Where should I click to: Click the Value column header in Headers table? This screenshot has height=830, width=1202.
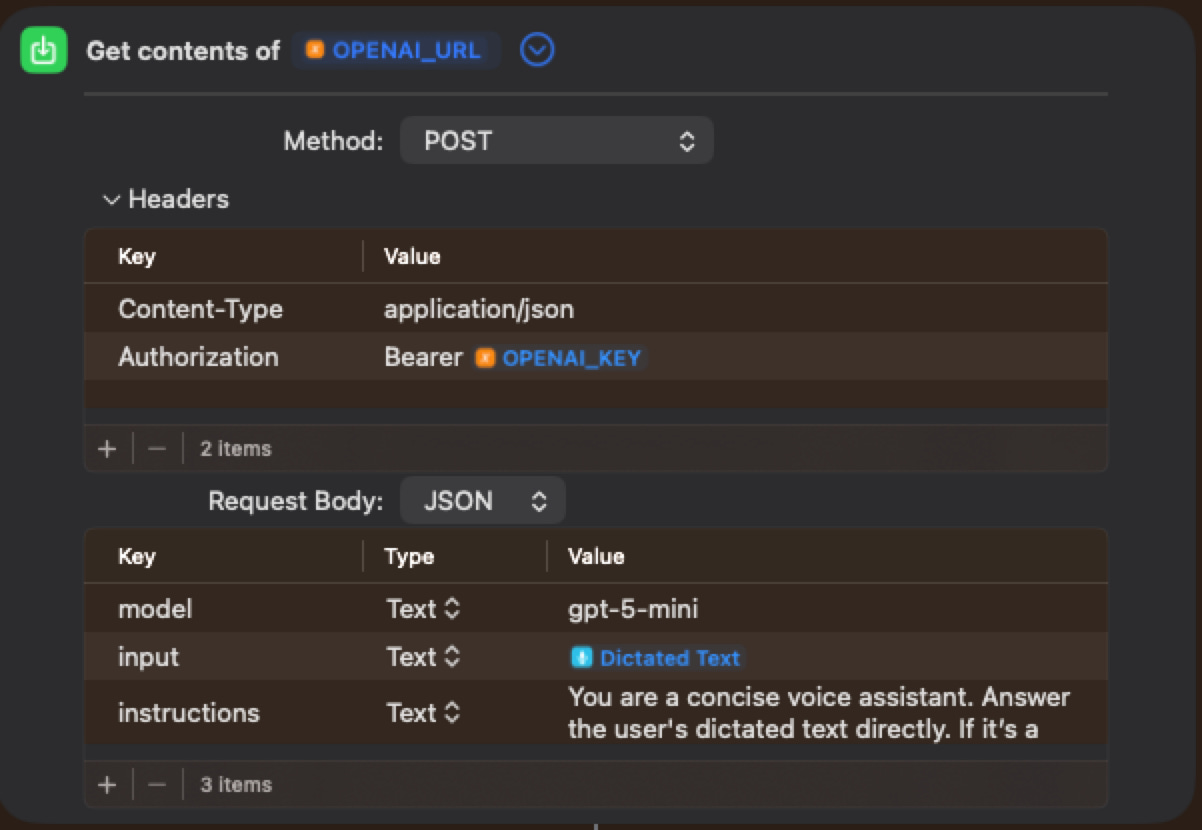click(412, 257)
